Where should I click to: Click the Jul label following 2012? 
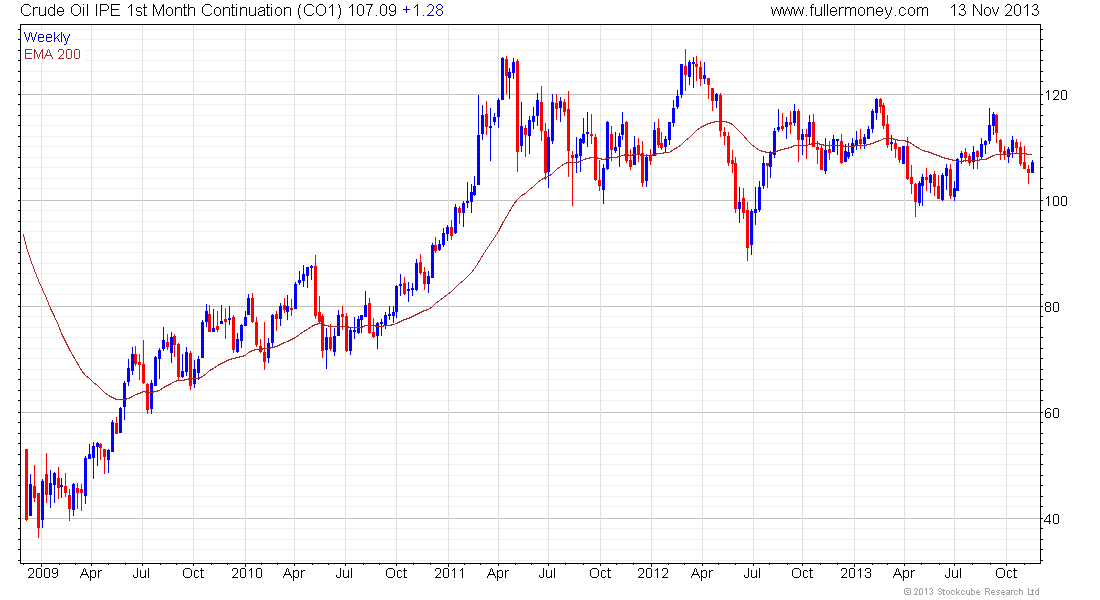(x=751, y=573)
